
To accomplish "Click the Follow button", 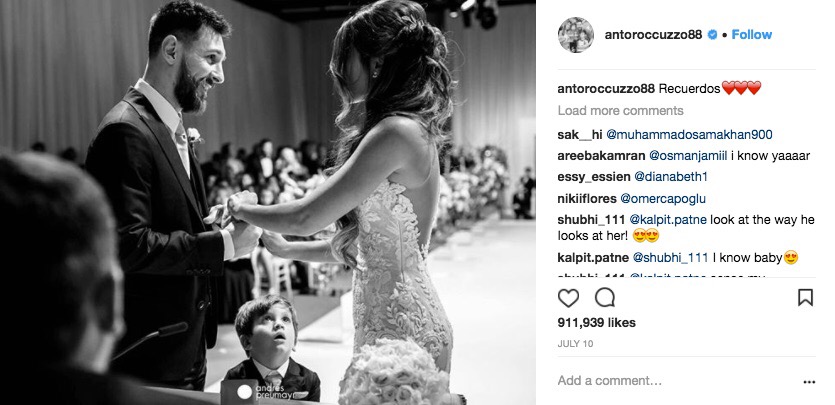I will (751, 35).
